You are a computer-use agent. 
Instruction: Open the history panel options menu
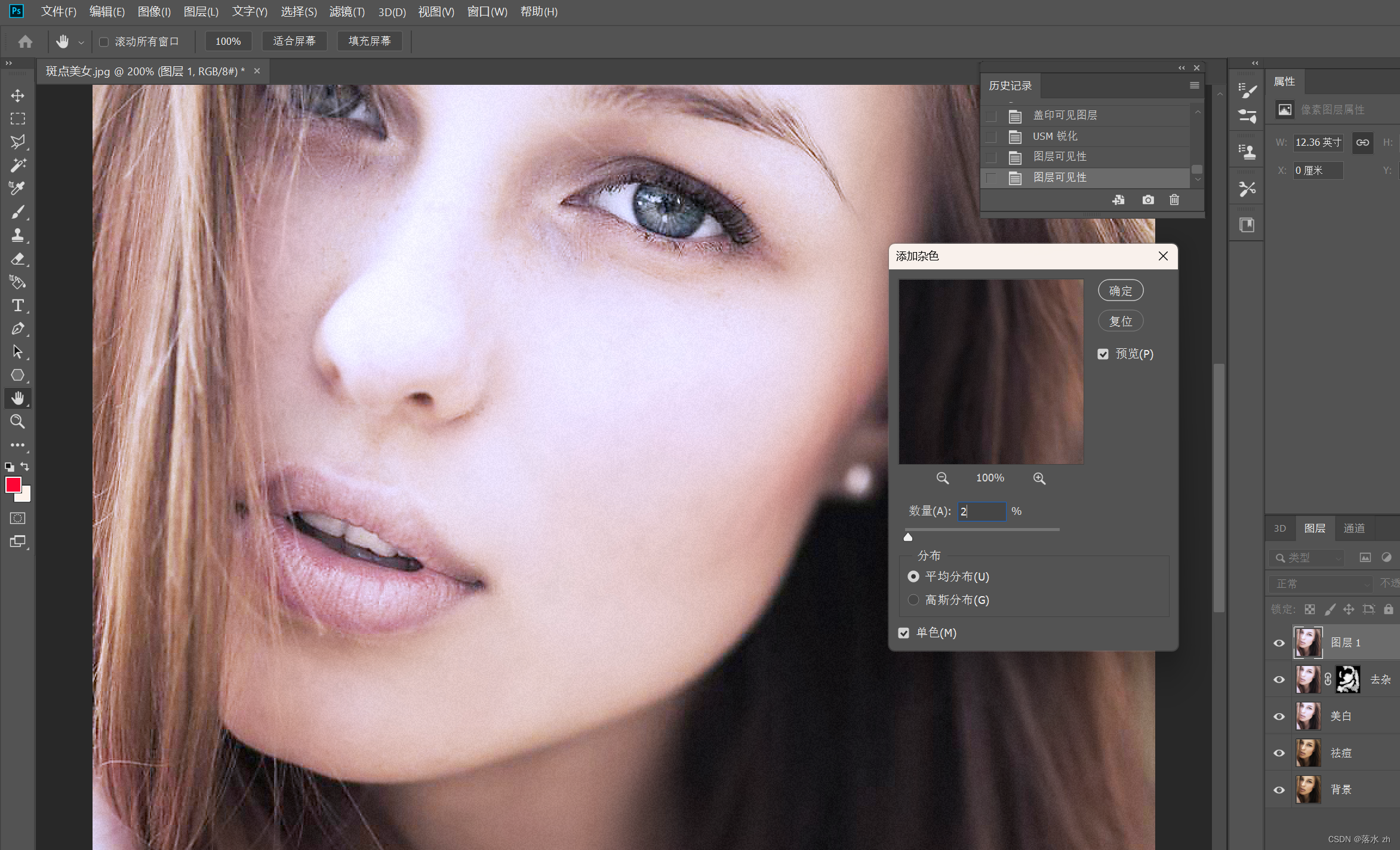[x=1194, y=85]
